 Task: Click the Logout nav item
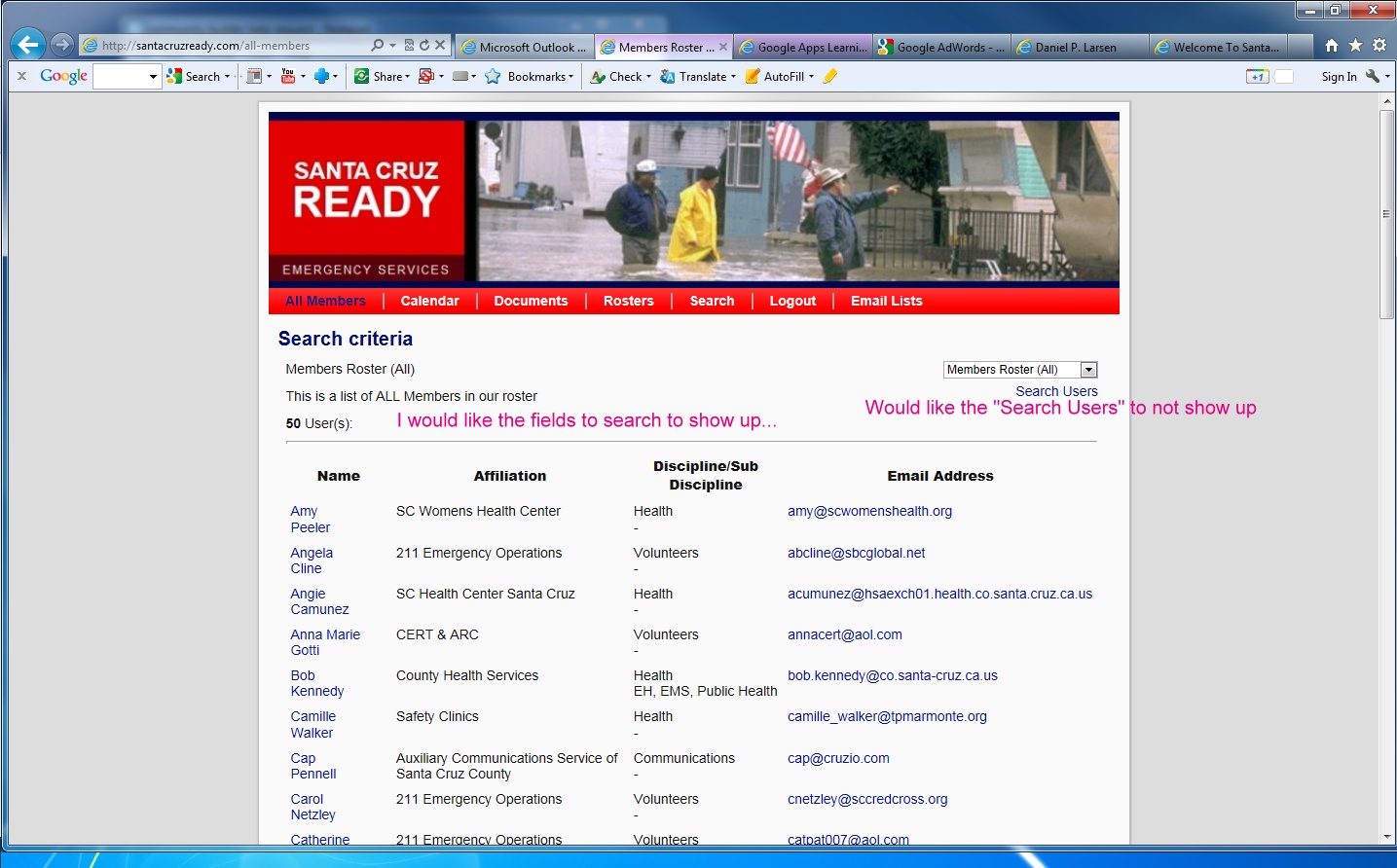(792, 301)
